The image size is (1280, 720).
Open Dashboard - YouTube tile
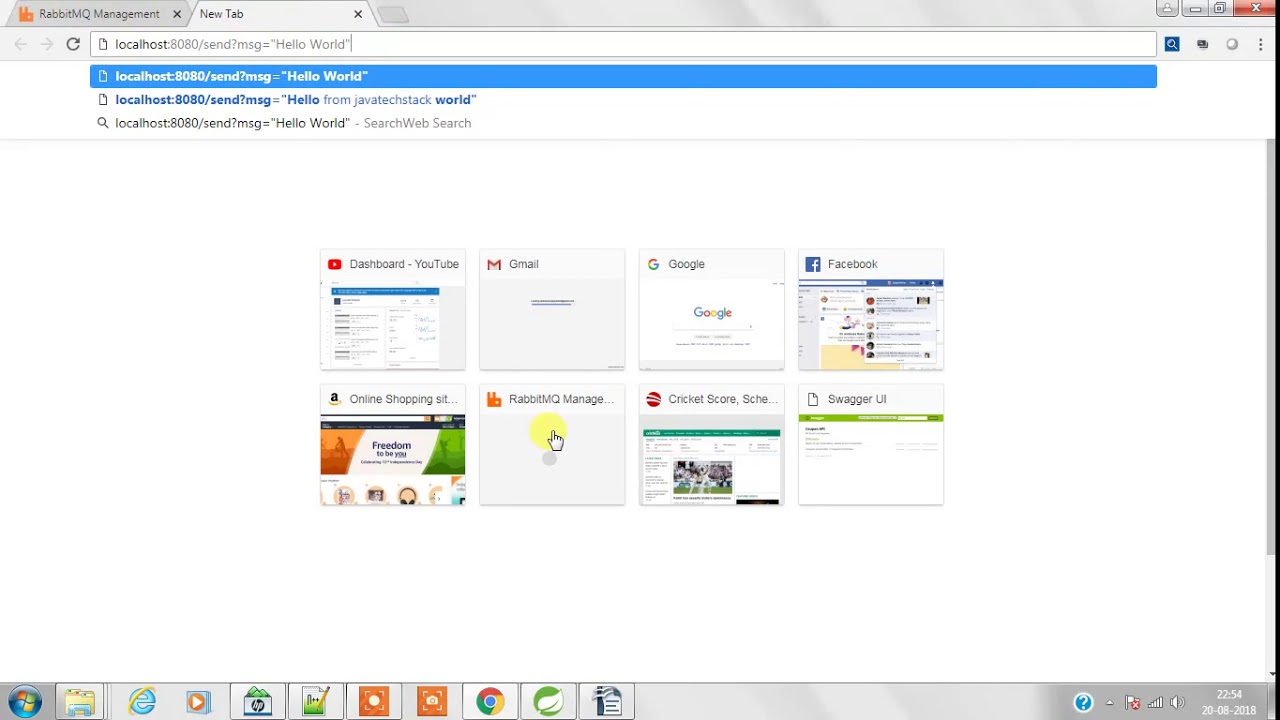click(x=393, y=310)
